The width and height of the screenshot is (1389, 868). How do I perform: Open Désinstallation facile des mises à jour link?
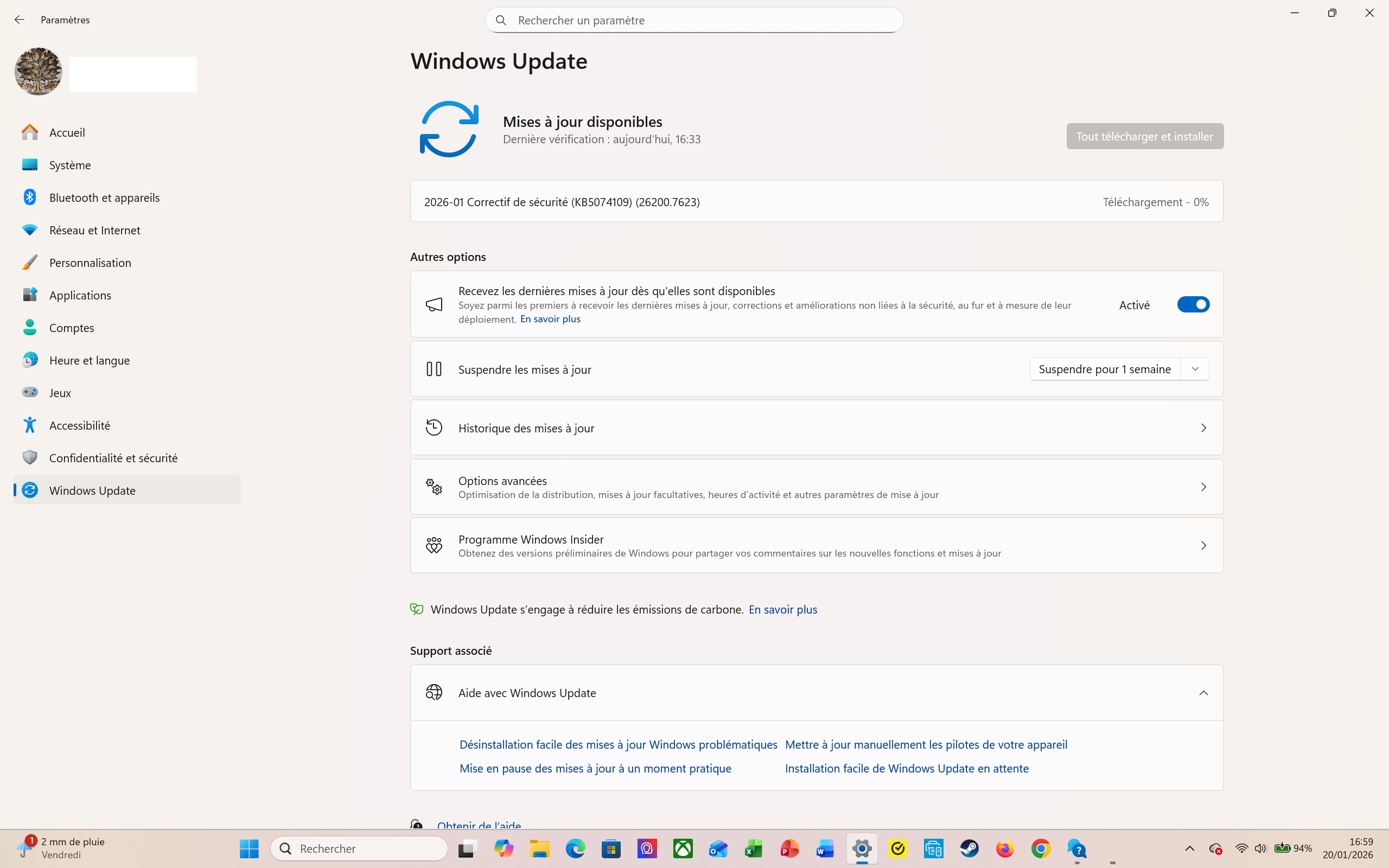[x=618, y=744]
